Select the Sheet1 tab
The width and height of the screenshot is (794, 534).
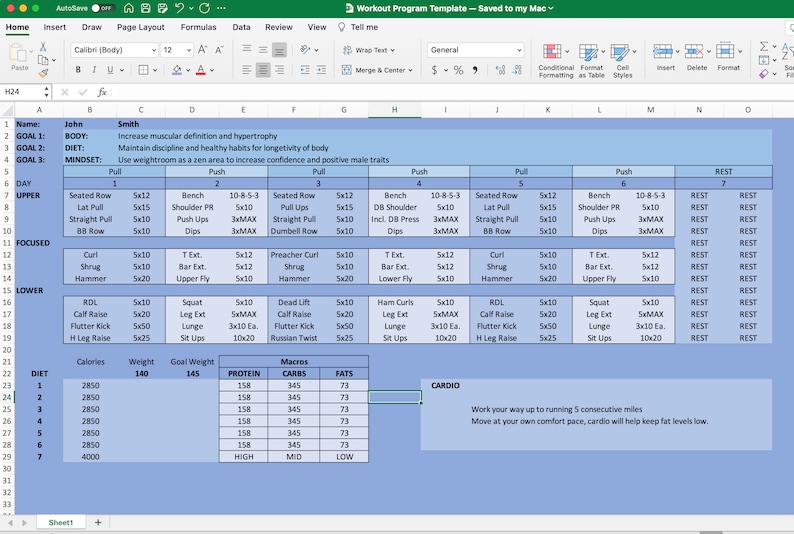tap(61, 522)
